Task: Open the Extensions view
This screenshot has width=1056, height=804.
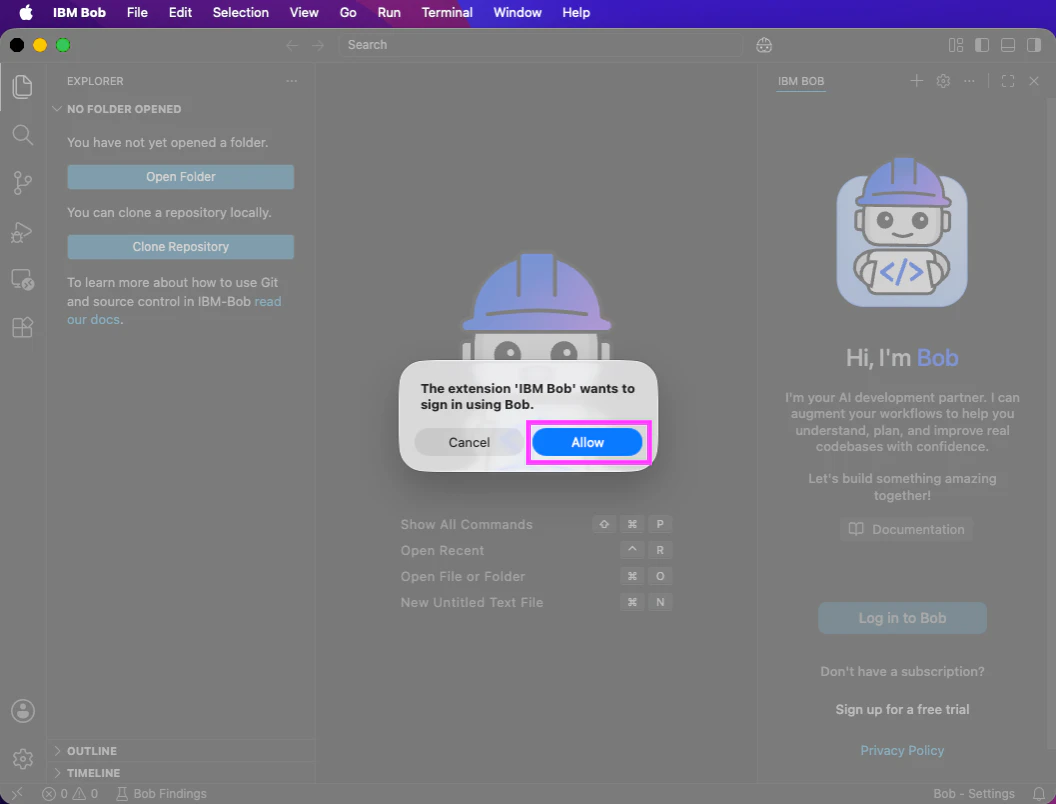Action: [22, 327]
